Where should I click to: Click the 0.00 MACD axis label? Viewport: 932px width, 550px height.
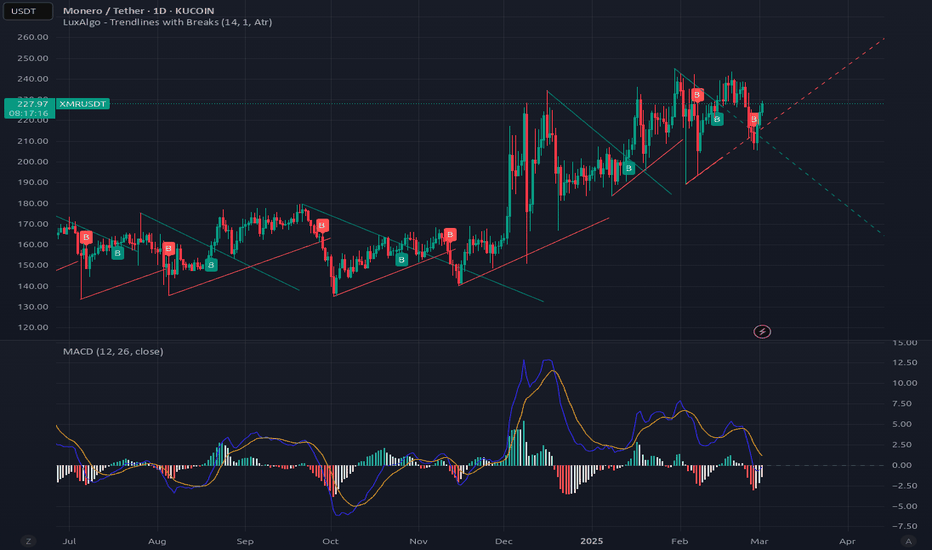pyautogui.click(x=902, y=465)
